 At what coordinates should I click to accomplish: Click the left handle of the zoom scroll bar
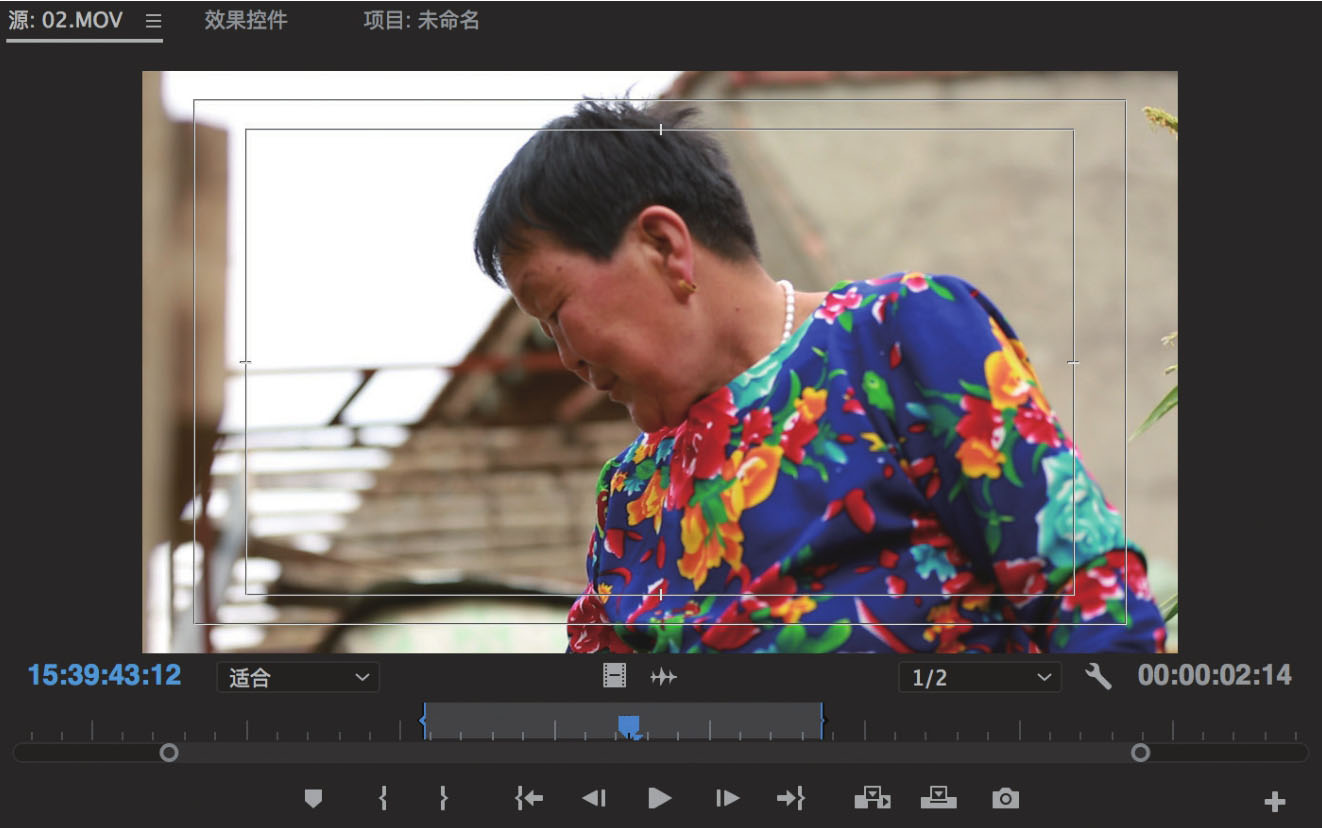(x=169, y=752)
